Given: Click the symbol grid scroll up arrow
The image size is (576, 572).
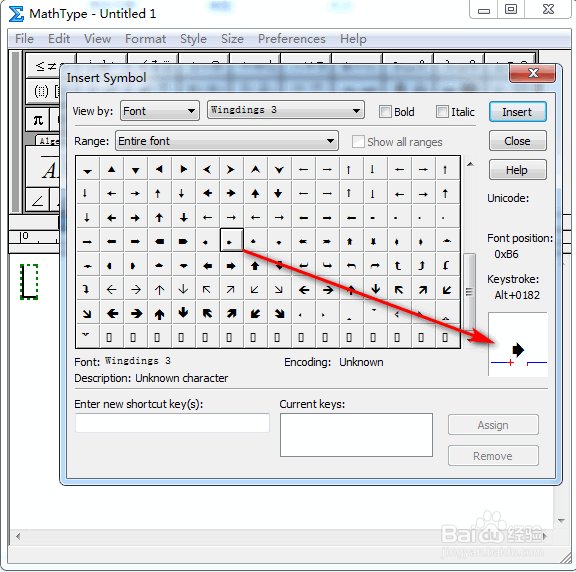Looking at the screenshot, I should [x=470, y=164].
